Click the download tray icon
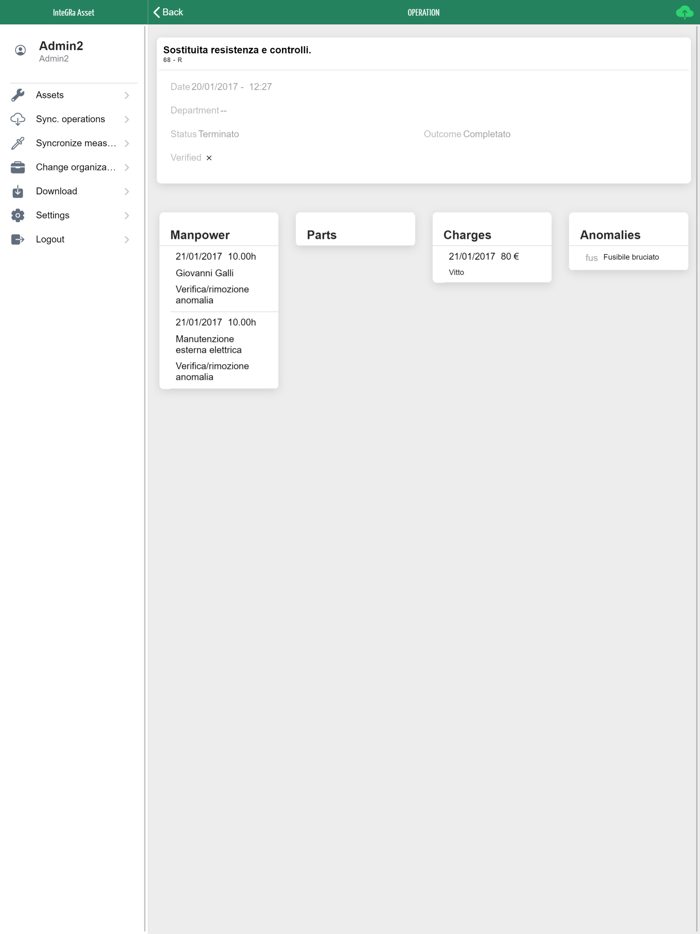 (x=18, y=191)
